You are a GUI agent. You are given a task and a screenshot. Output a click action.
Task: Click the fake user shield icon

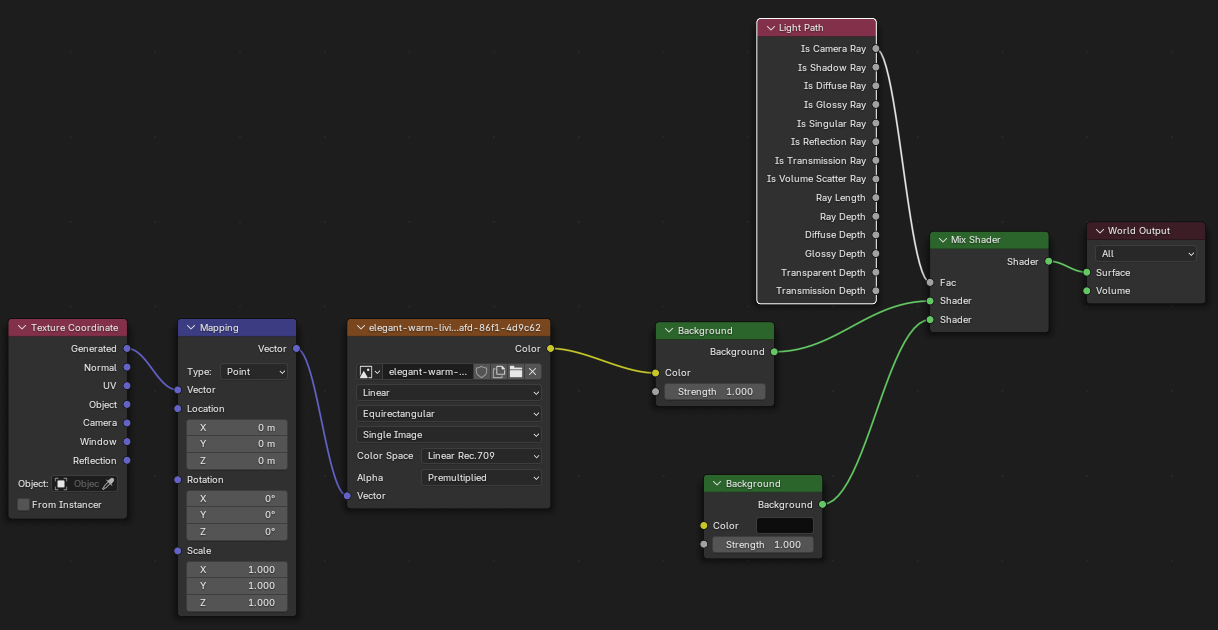pyautogui.click(x=482, y=372)
